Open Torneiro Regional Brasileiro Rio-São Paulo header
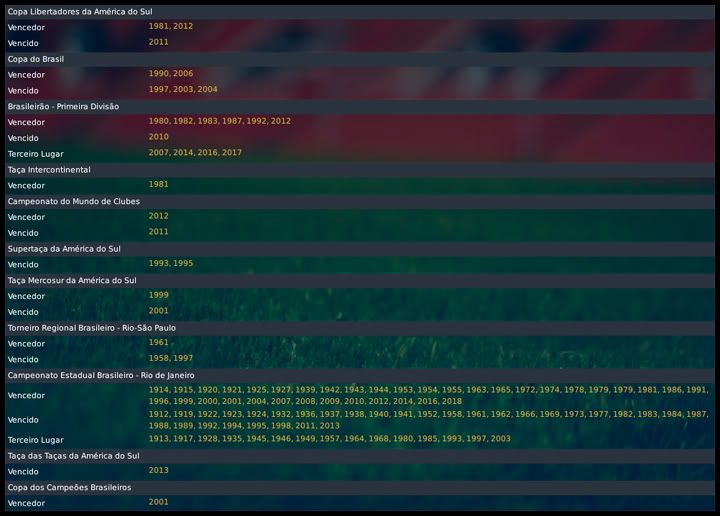This screenshot has width=720, height=516. click(92, 327)
